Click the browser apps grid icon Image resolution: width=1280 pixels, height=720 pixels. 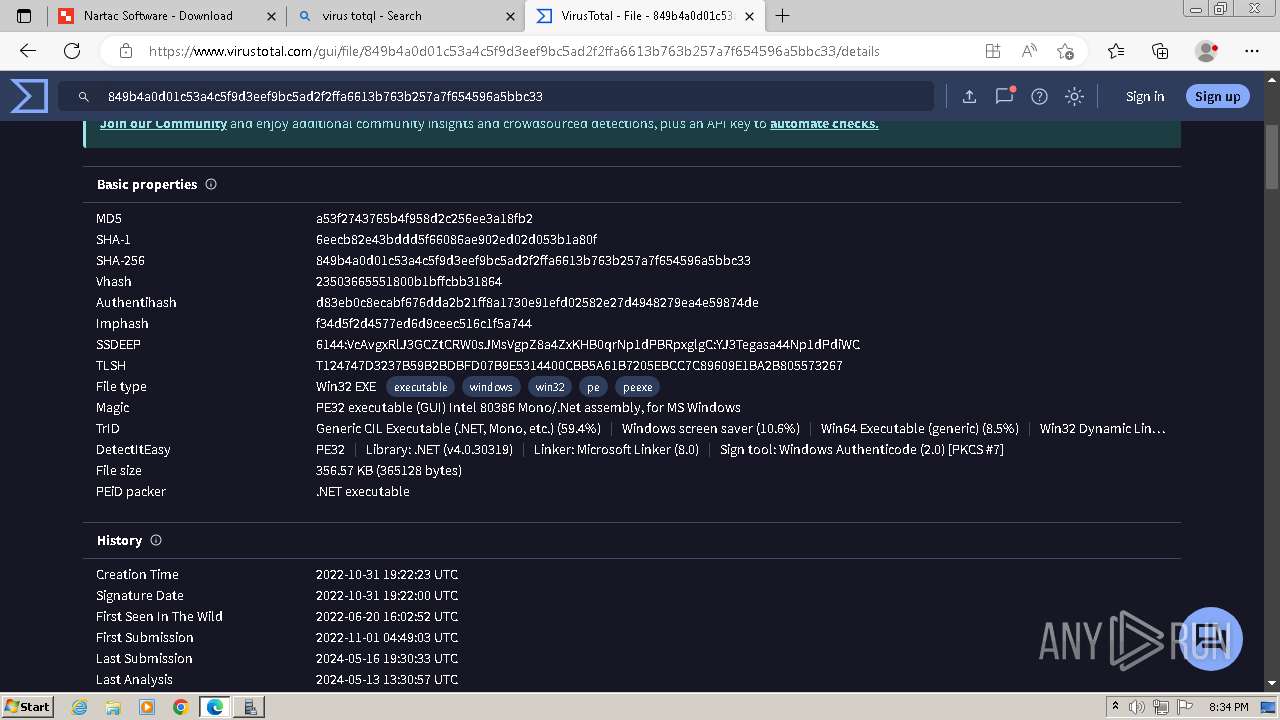(x=993, y=51)
